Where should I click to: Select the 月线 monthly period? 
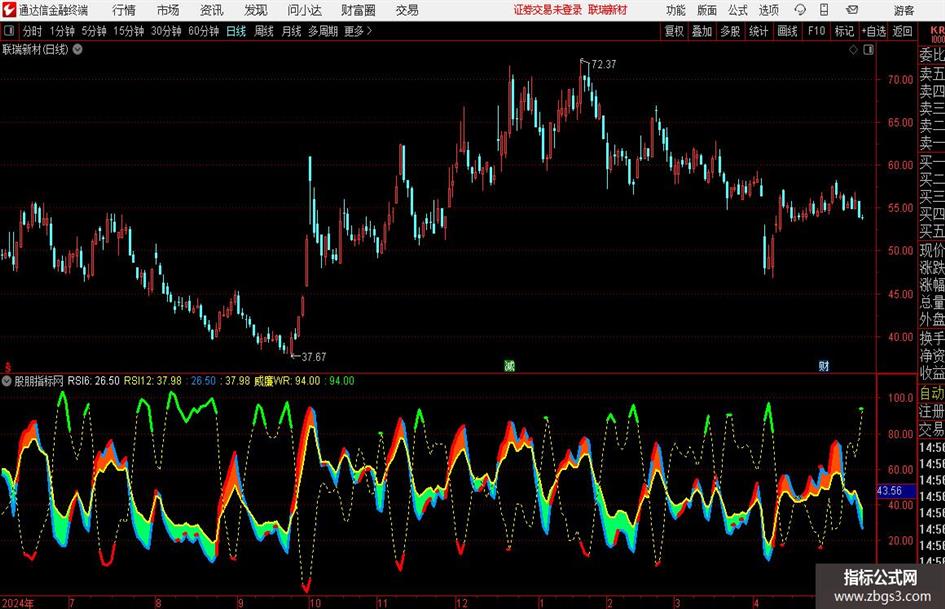click(292, 31)
